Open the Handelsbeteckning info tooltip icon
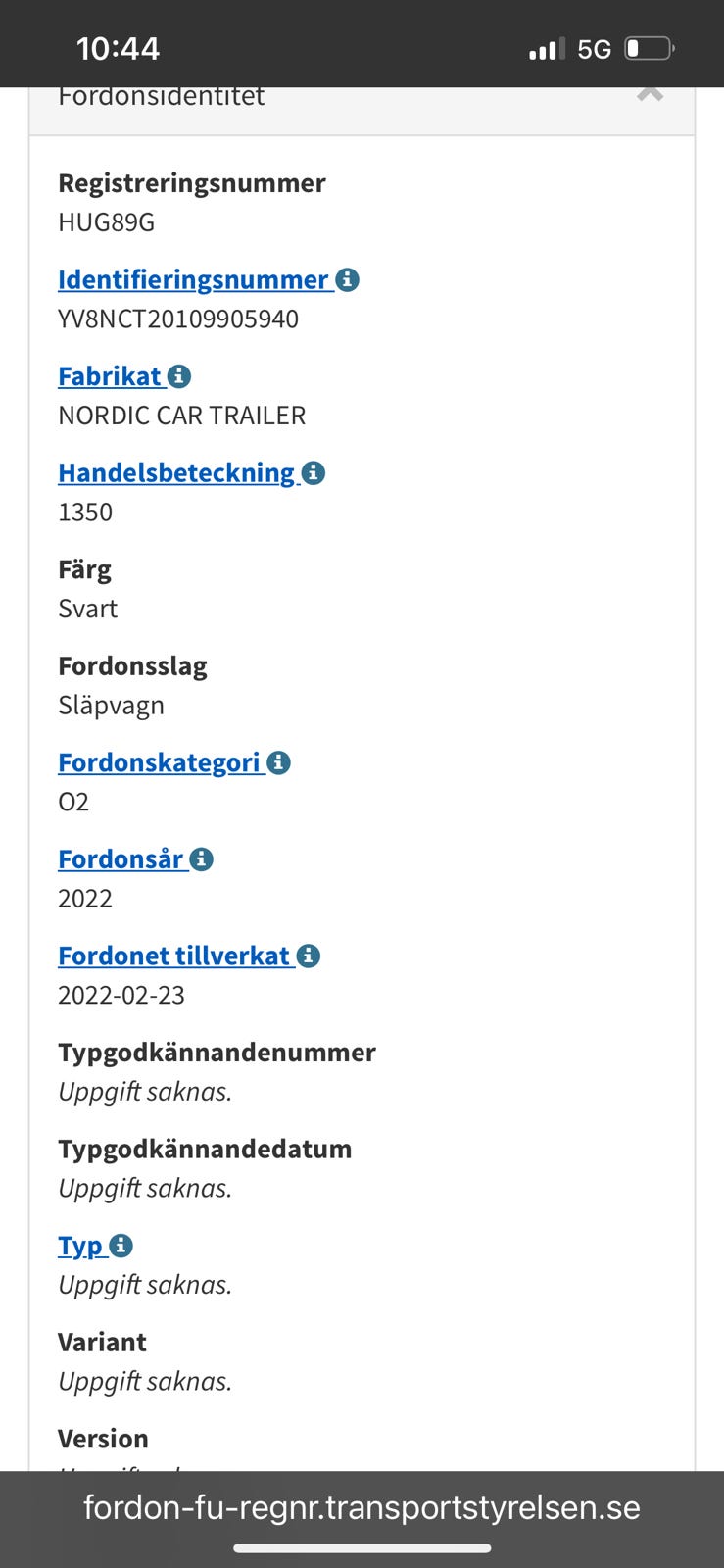The image size is (724, 1568). 312,471
